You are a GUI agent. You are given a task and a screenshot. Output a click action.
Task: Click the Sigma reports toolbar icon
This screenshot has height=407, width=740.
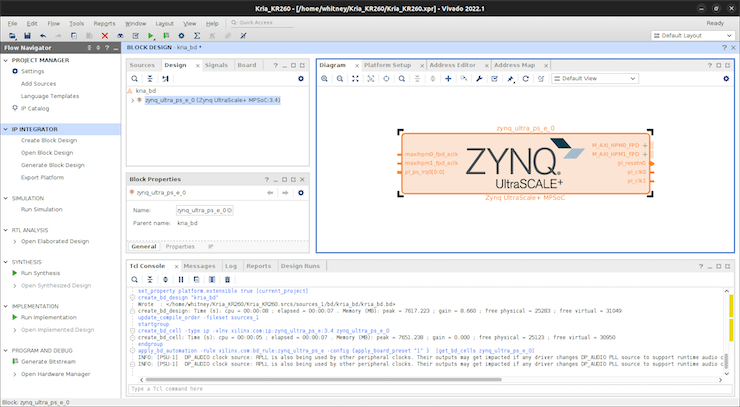[197, 36]
